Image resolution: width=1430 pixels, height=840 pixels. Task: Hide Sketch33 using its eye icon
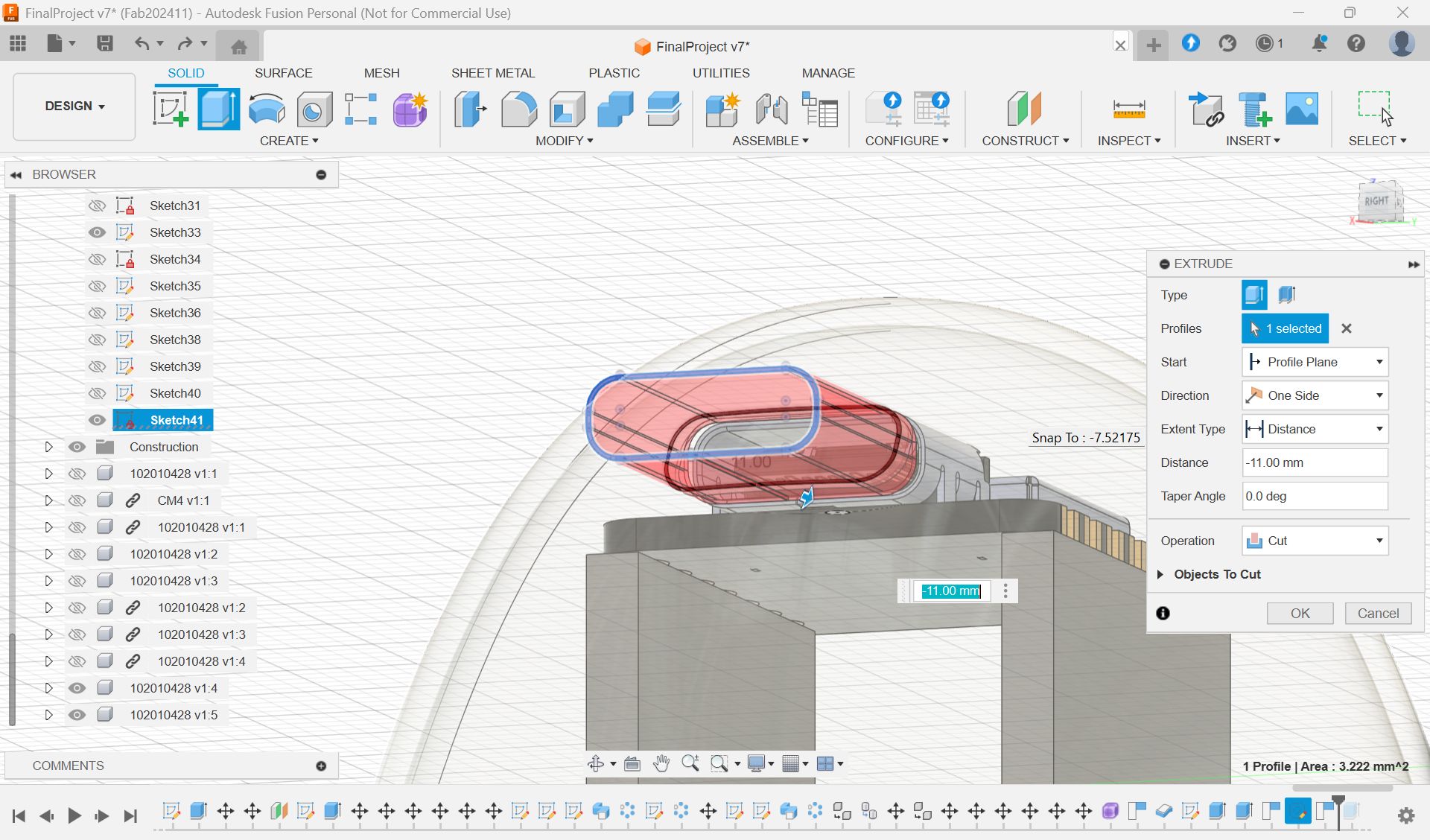[x=97, y=232]
